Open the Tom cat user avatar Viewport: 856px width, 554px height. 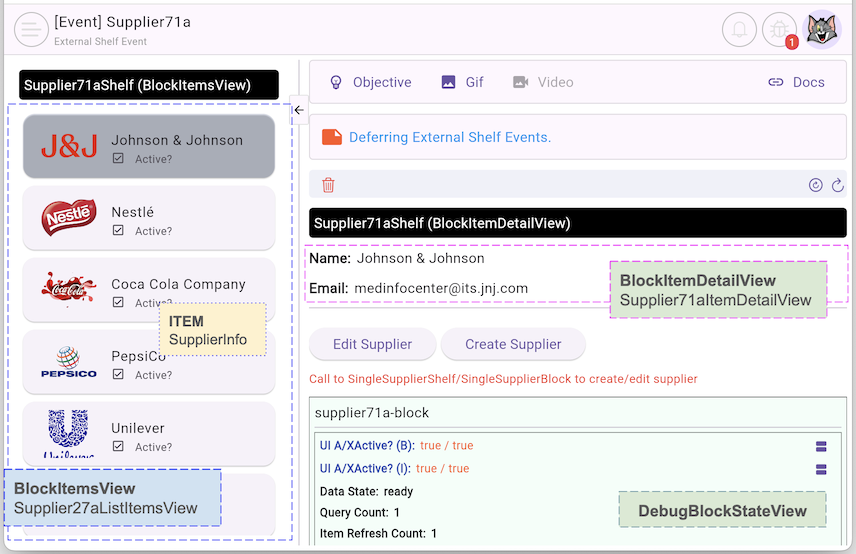click(x=823, y=29)
